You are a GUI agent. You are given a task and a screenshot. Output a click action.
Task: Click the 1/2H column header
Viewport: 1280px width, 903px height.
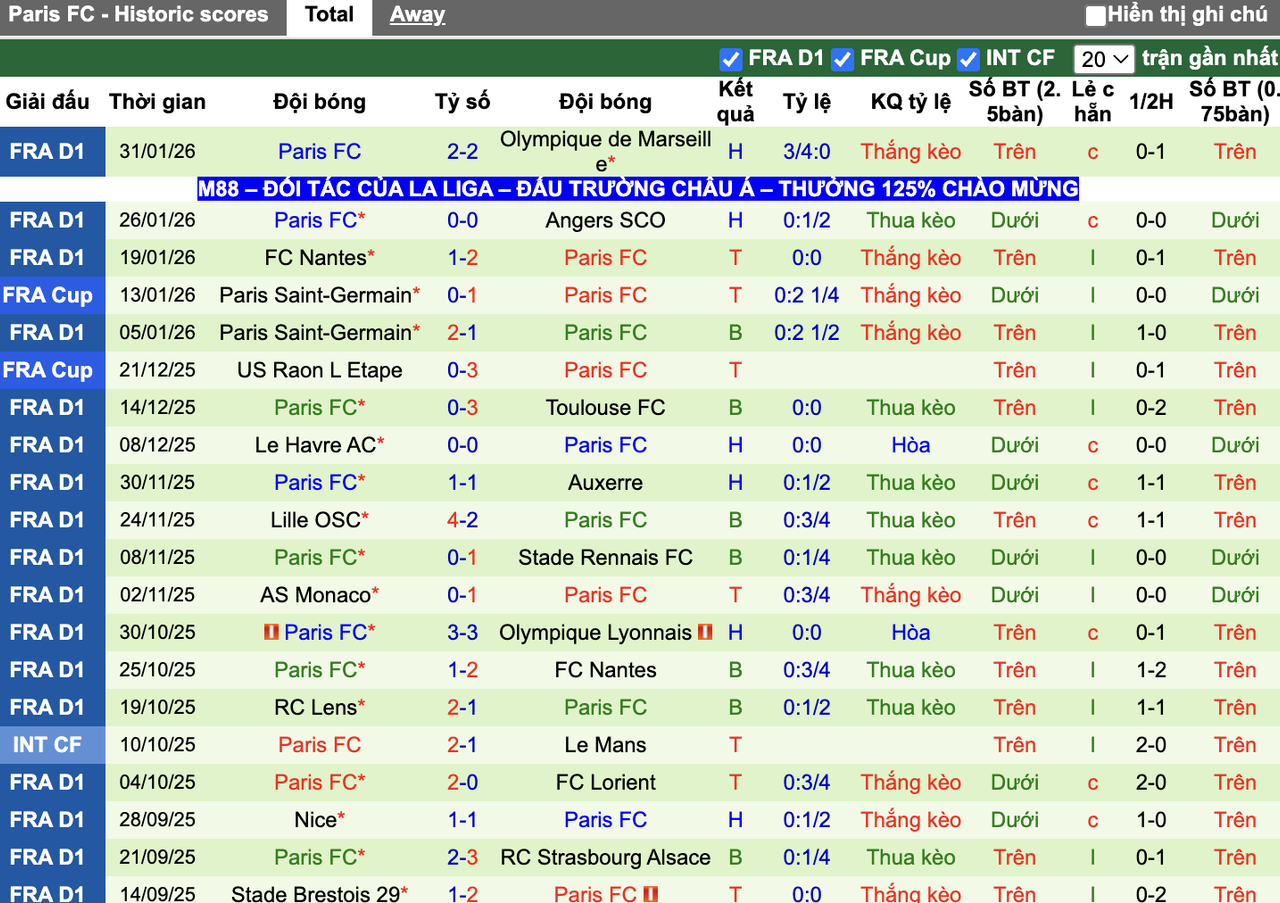(1151, 101)
